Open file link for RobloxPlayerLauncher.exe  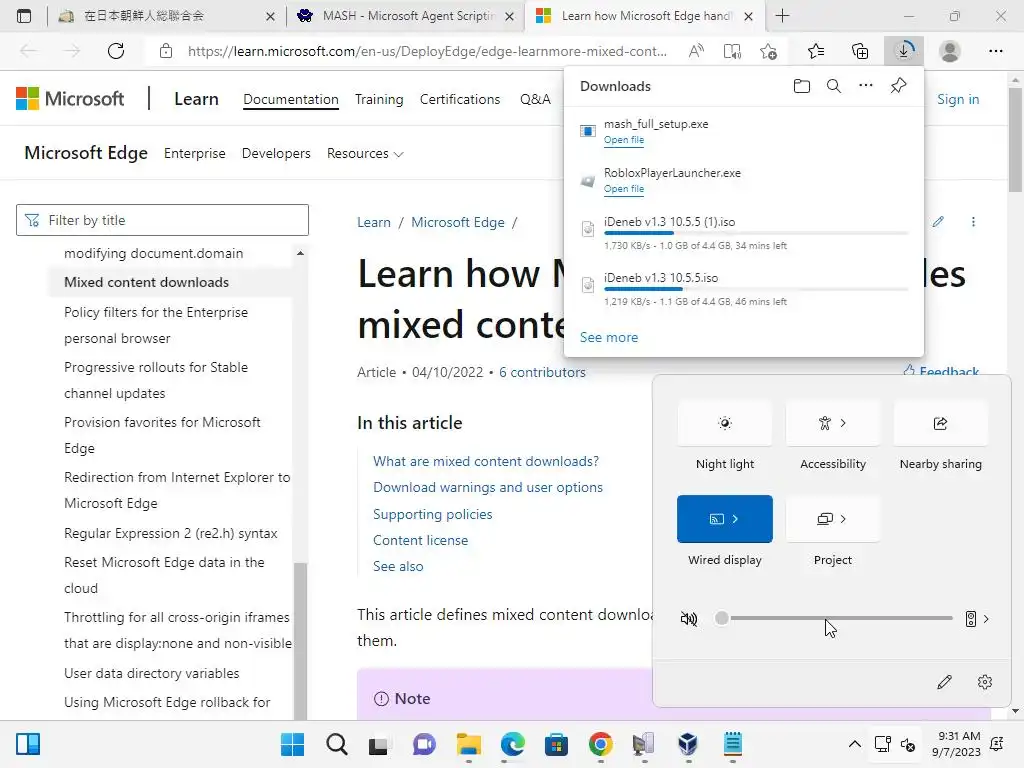[x=624, y=189]
